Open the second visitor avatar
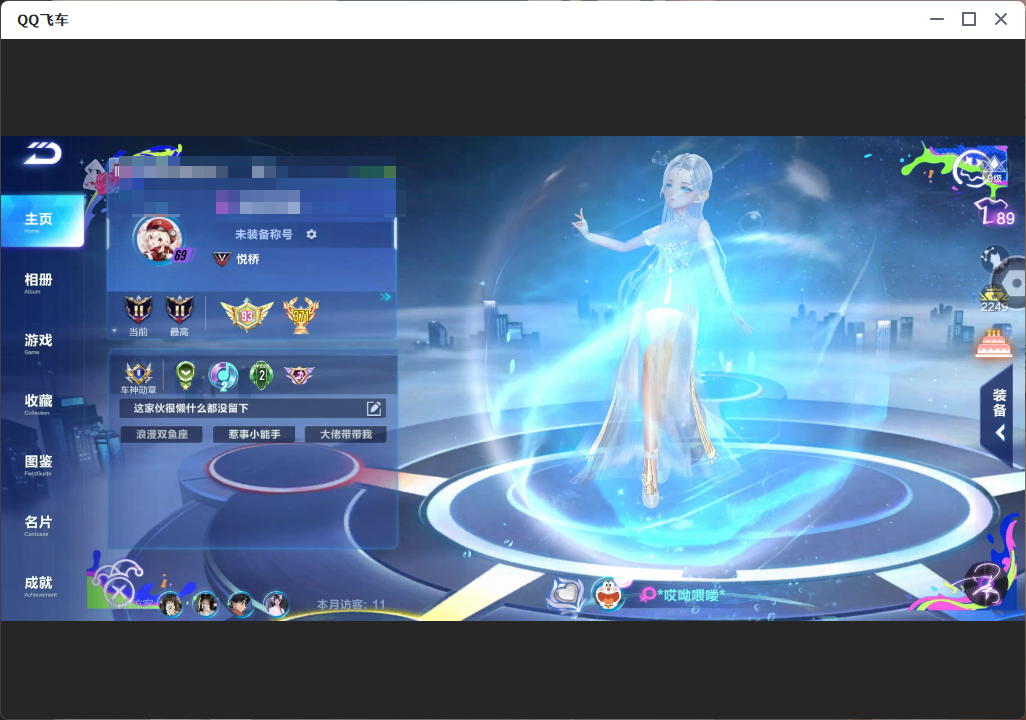The width and height of the screenshot is (1026, 720). tap(205, 604)
